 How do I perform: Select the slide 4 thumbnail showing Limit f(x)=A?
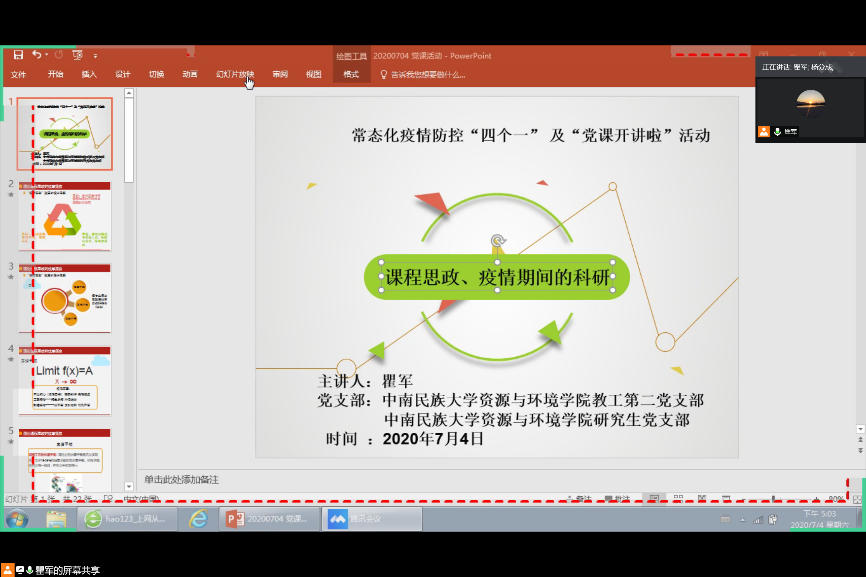(64, 380)
